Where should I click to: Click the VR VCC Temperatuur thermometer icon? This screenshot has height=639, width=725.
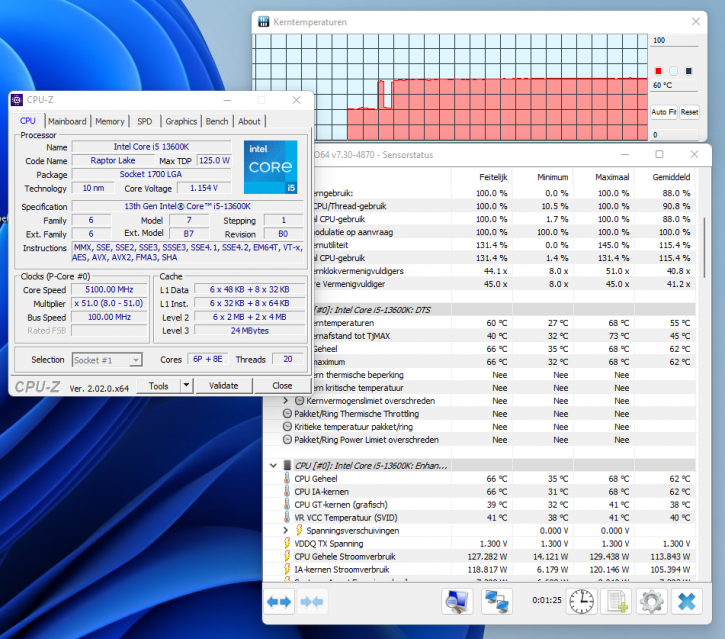point(287,517)
